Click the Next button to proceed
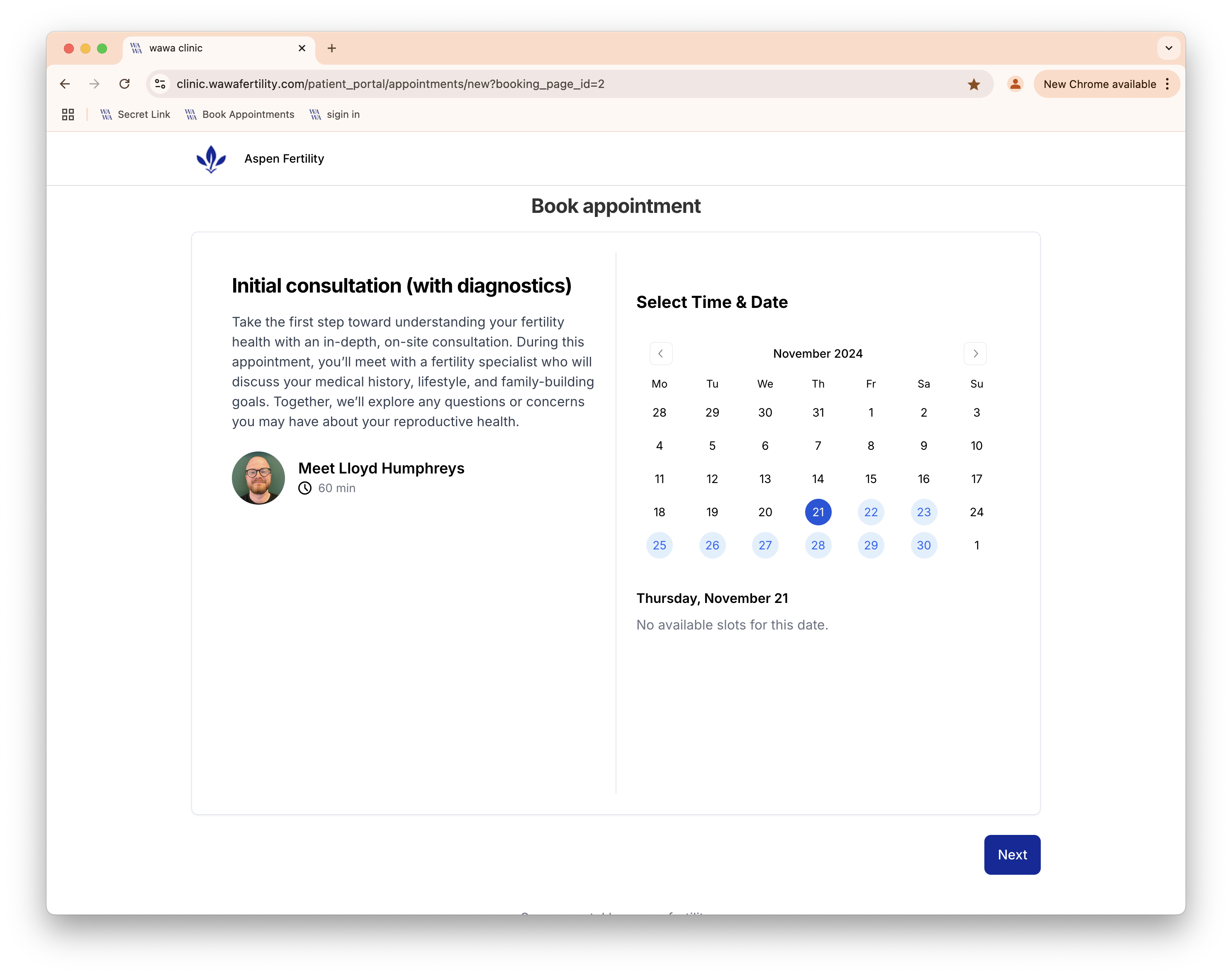This screenshot has height=976, width=1232. [1012, 854]
